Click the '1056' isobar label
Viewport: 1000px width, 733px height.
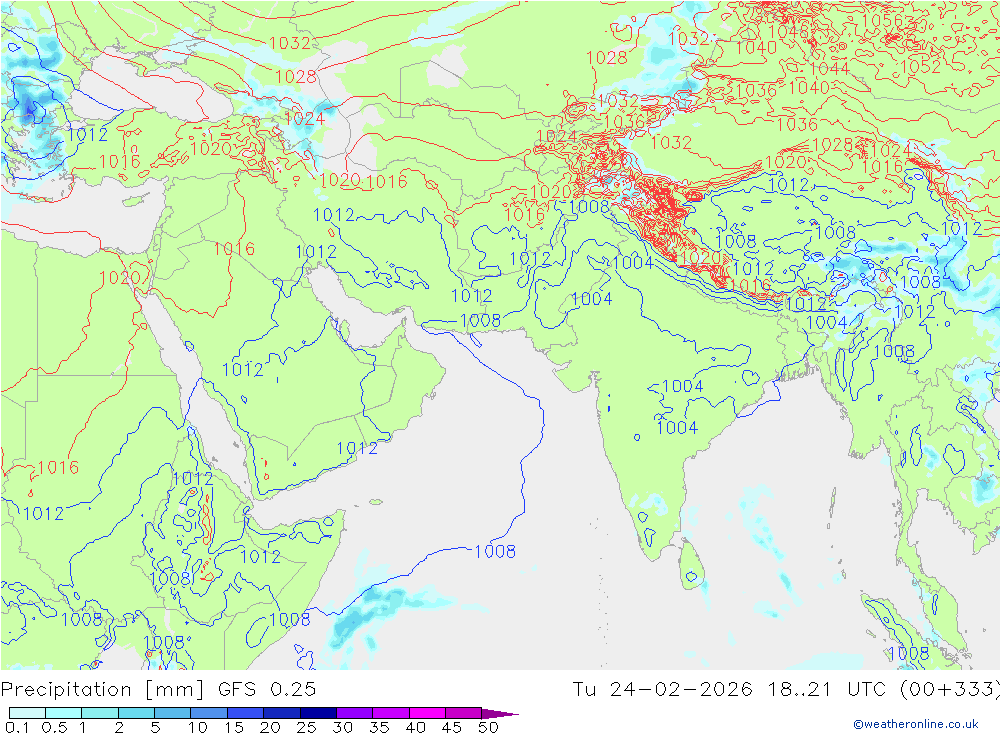tap(882, 21)
